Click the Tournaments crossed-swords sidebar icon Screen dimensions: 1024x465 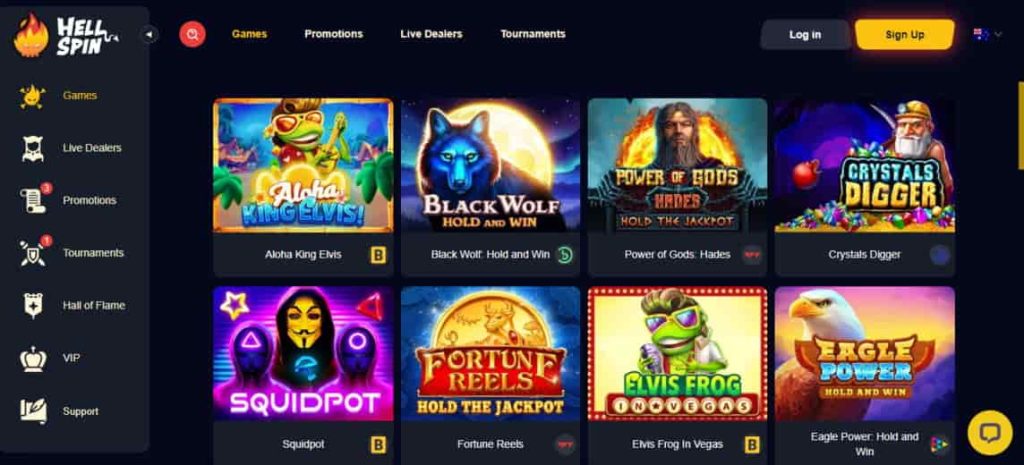coord(34,252)
